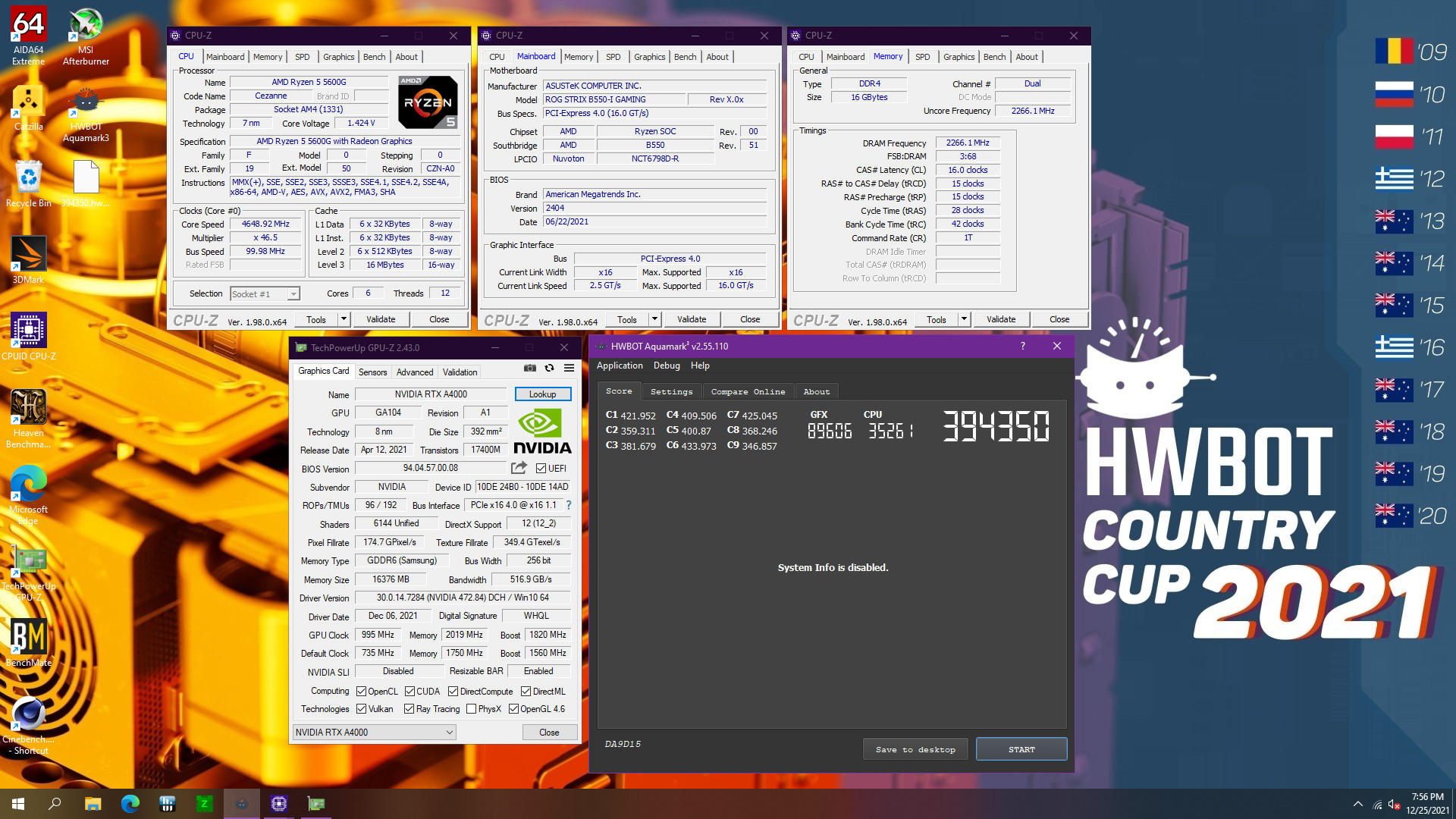This screenshot has width=1456, height=819.
Task: Open the Bench tab in first CPU-Z window
Action: pos(374,57)
